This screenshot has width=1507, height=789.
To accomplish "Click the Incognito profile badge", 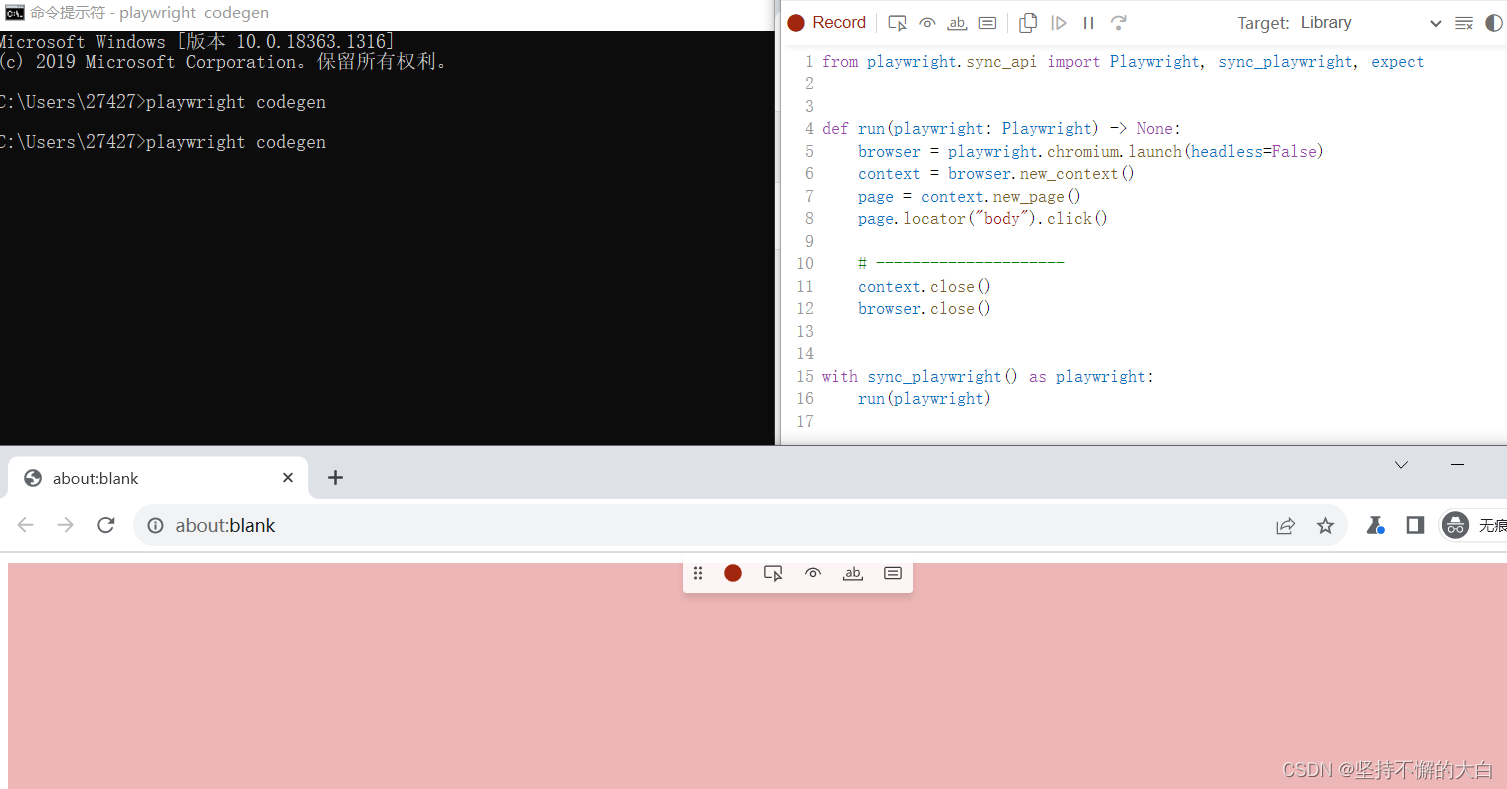I will point(1474,525).
